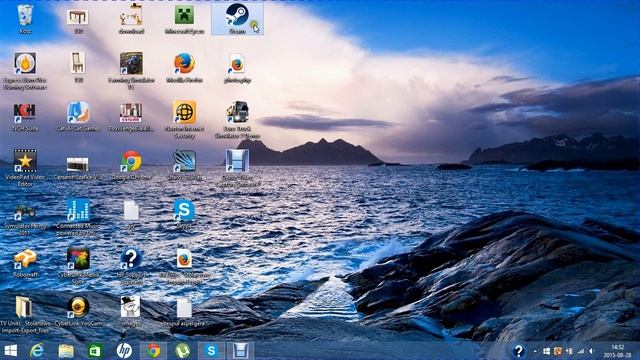The image size is (640, 360).
Task: Launch Google Chrome from the desktop
Action: pyautogui.click(x=131, y=161)
